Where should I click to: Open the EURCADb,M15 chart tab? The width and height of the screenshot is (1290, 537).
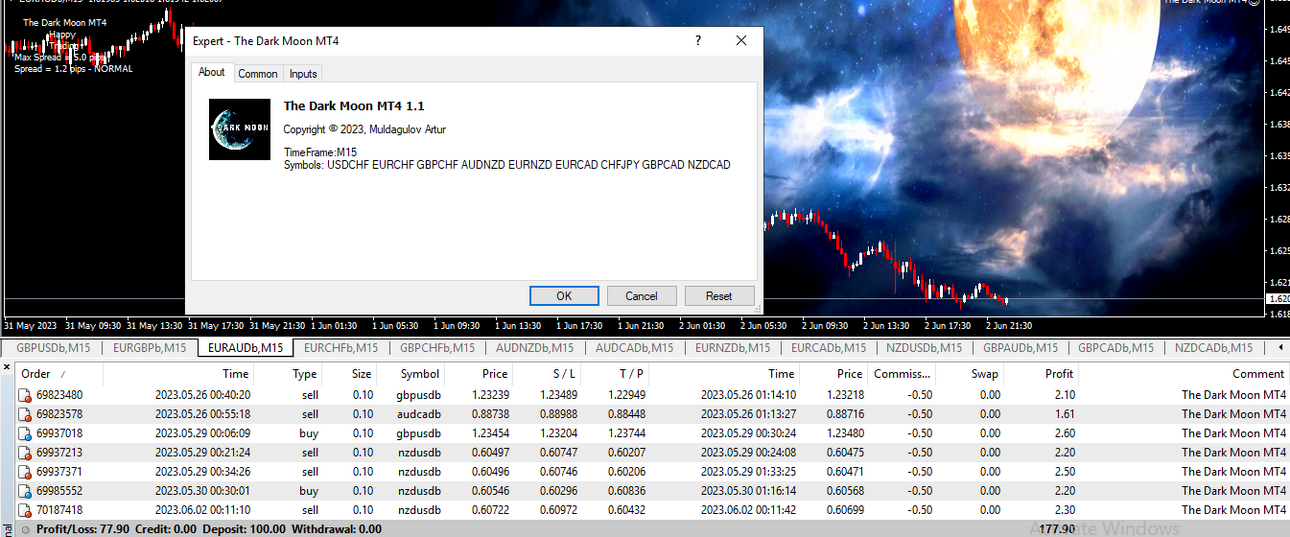(829, 348)
